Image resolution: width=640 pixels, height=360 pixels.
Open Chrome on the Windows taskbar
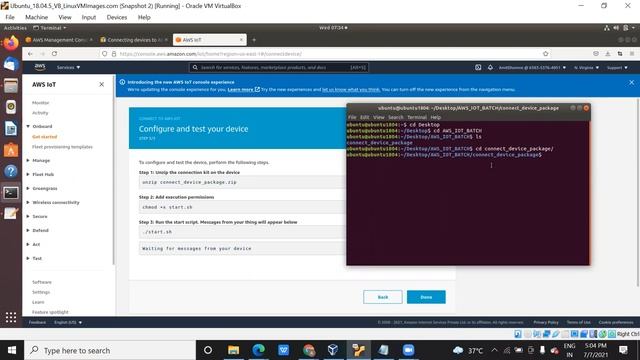309,350
